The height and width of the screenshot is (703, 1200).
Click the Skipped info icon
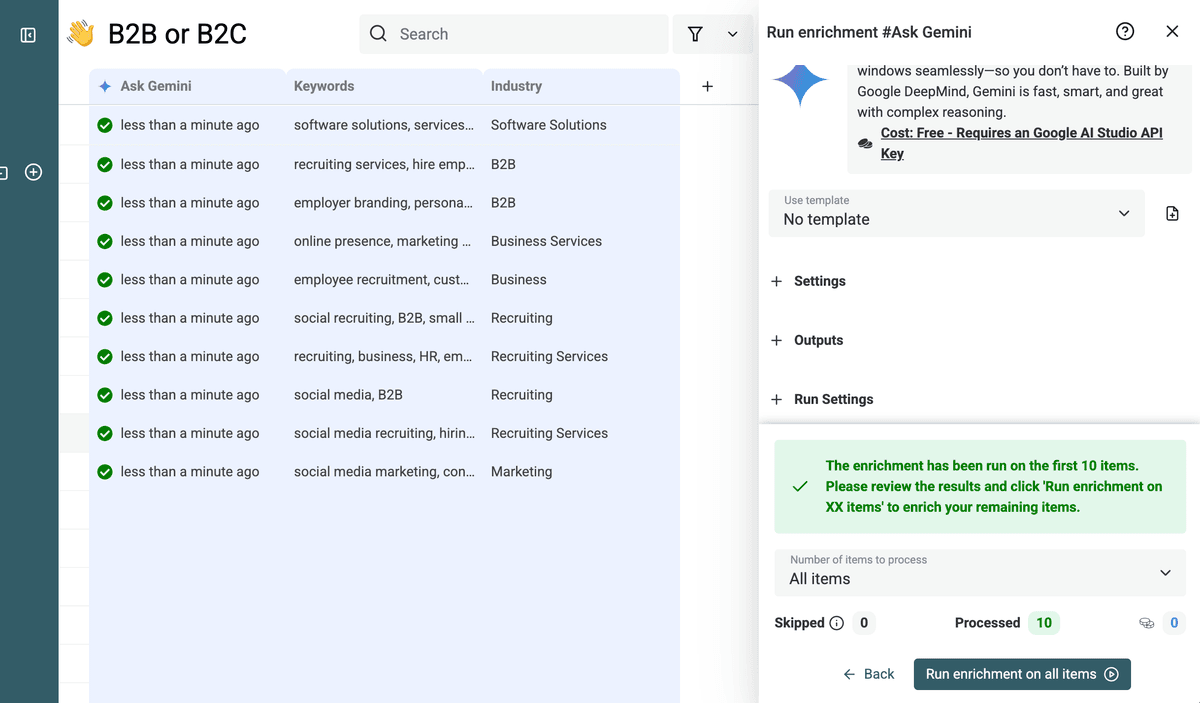837,623
